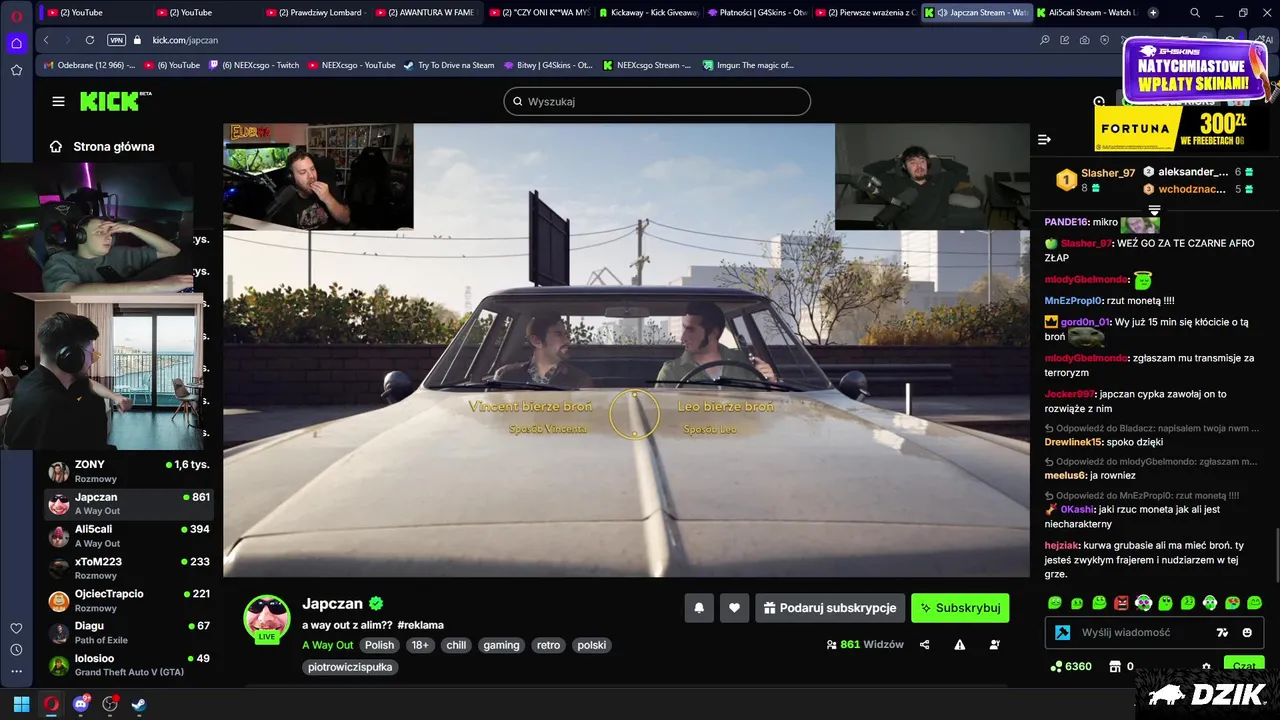Screen dimensions: 1280x720
Task: Open Slasher_97 top gifter entry
Action: [x=1096, y=180]
